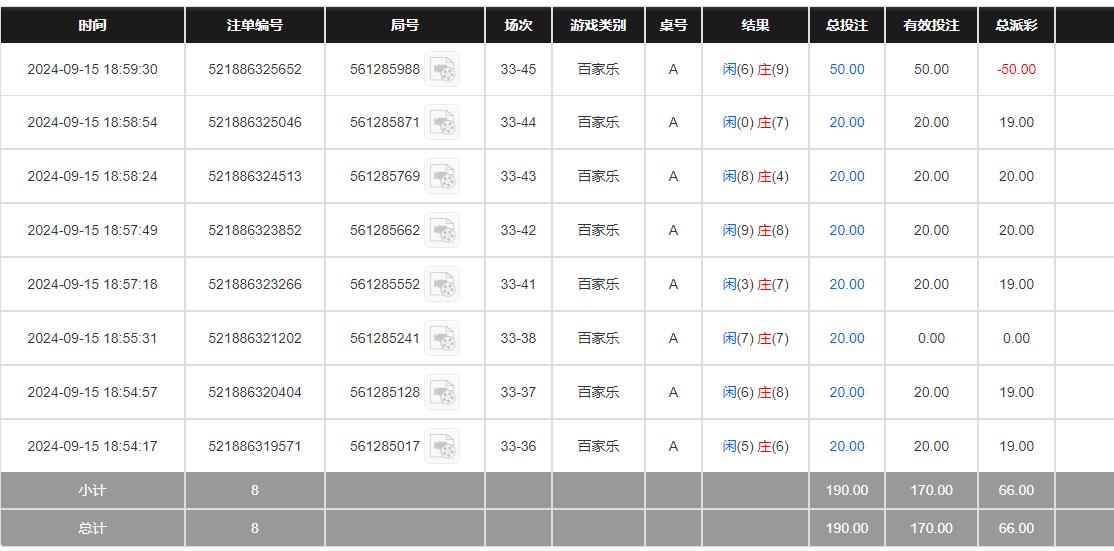Viewport: 1114px width, 551px height.
Task: Launch replay icon next to 561285017
Action: pyautogui.click(x=442, y=447)
